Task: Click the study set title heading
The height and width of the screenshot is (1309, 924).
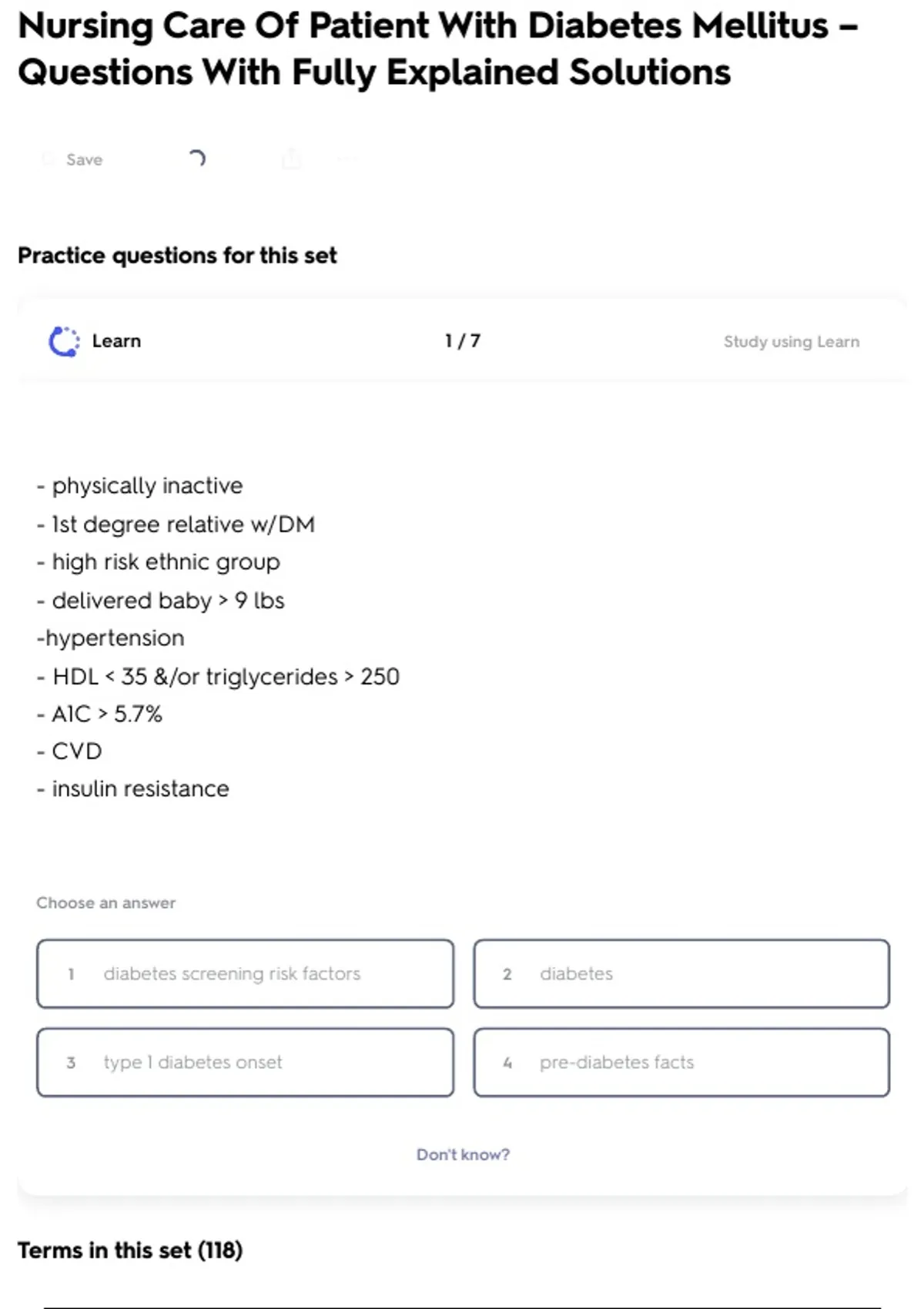Action: click(x=437, y=49)
